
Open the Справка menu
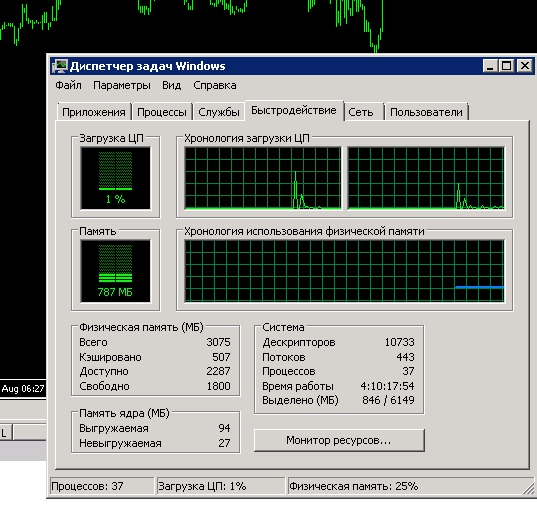click(x=214, y=85)
